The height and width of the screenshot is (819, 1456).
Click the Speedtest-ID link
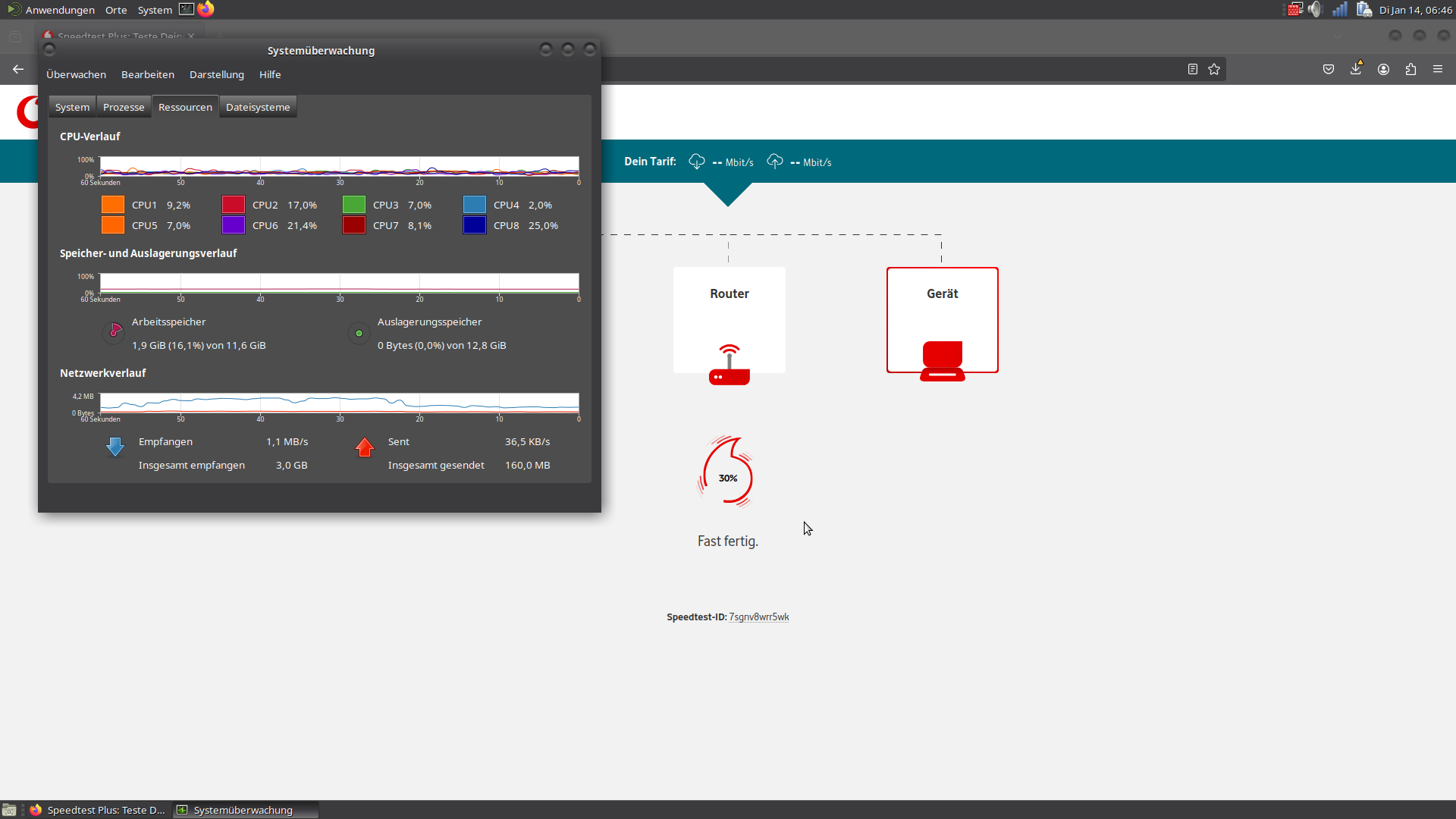[758, 617]
